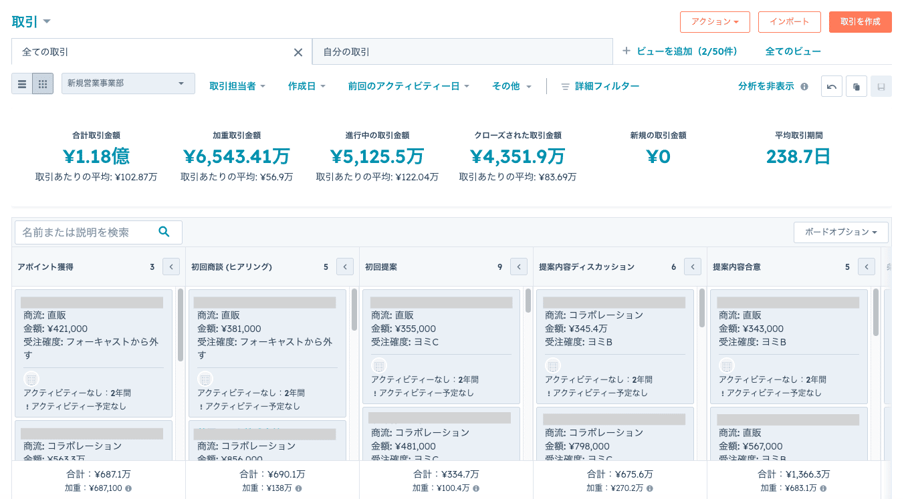Select the 自分の取引 tab
The image size is (908, 499).
(462, 52)
